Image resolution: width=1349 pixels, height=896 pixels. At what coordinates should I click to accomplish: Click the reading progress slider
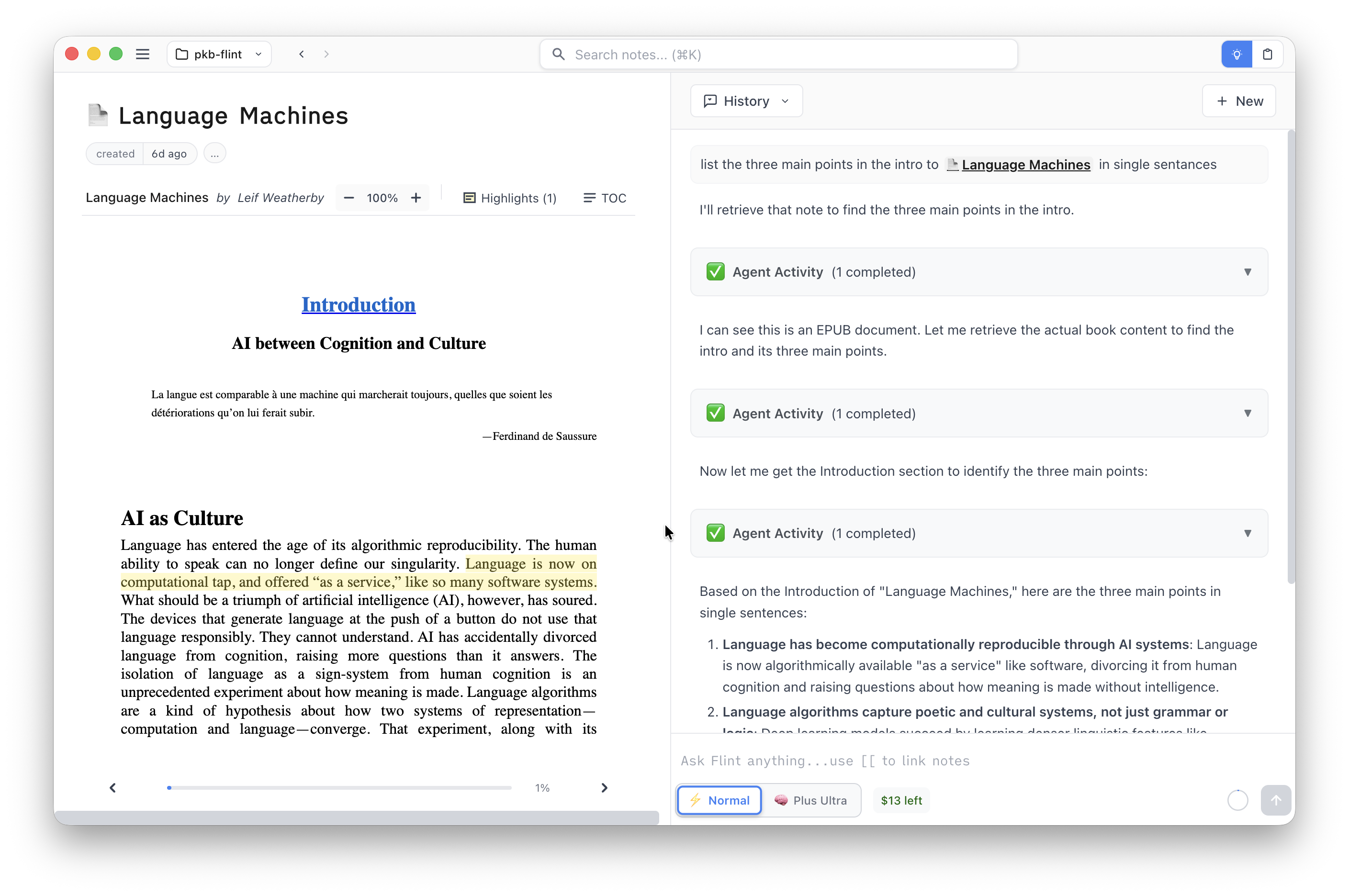(340, 787)
